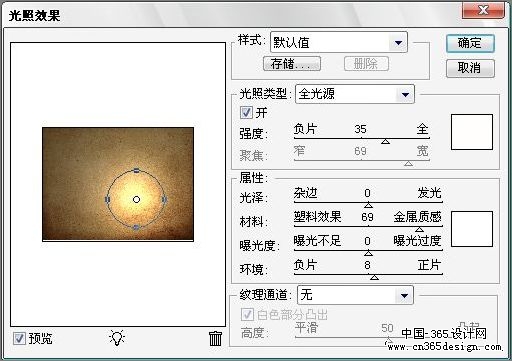Toggle the 开 light-on checkbox

tap(246, 113)
